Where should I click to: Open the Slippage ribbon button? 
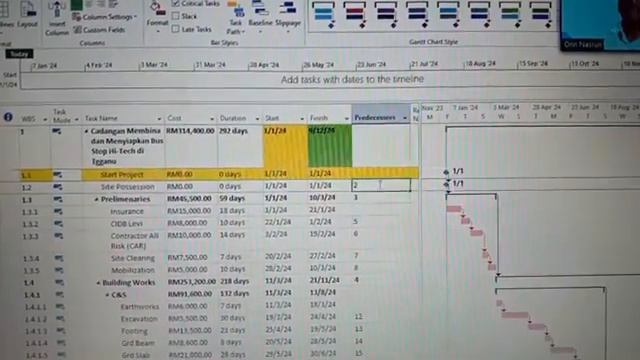click(288, 17)
